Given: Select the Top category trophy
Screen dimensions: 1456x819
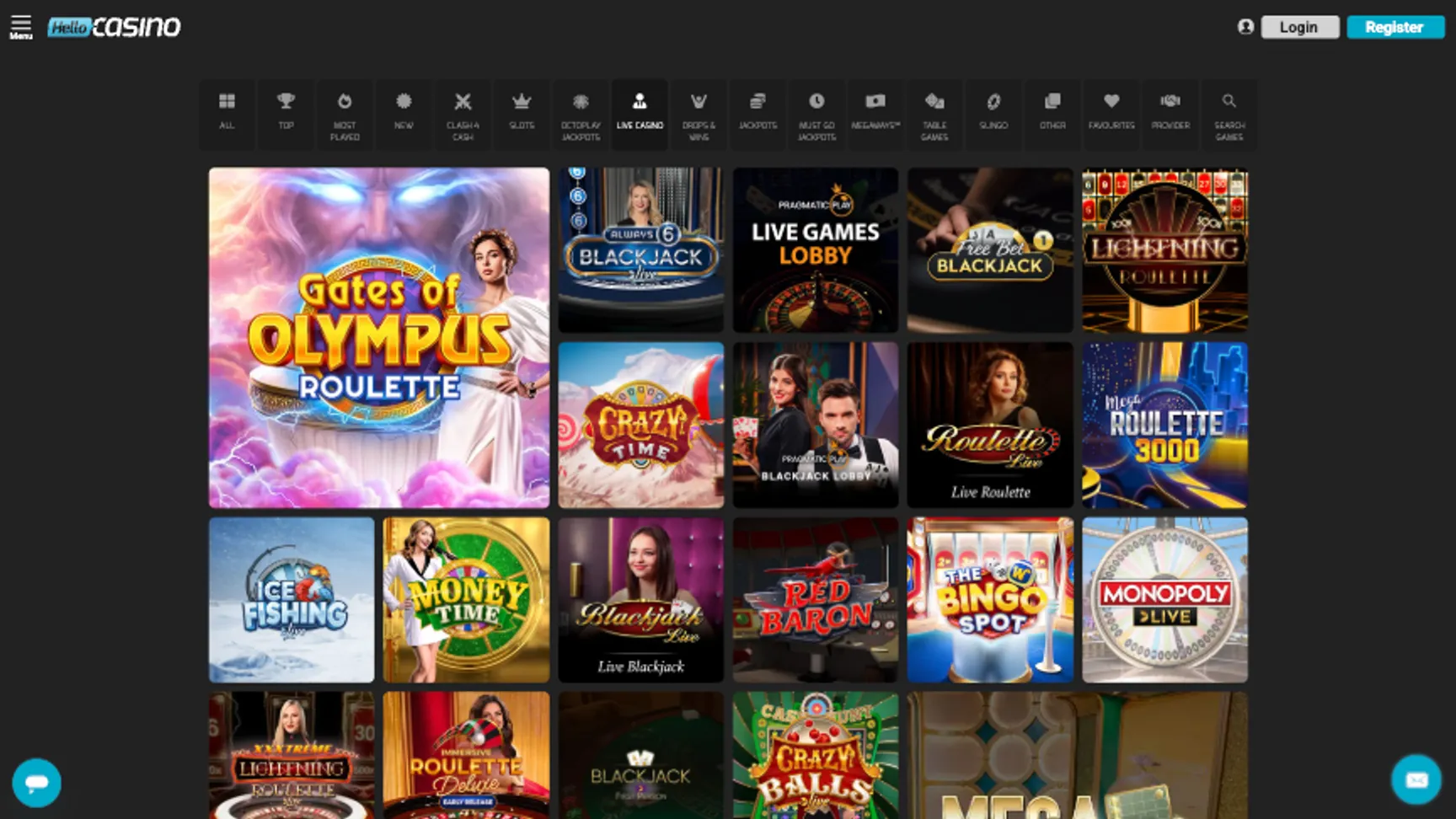Looking at the screenshot, I should pos(286,115).
